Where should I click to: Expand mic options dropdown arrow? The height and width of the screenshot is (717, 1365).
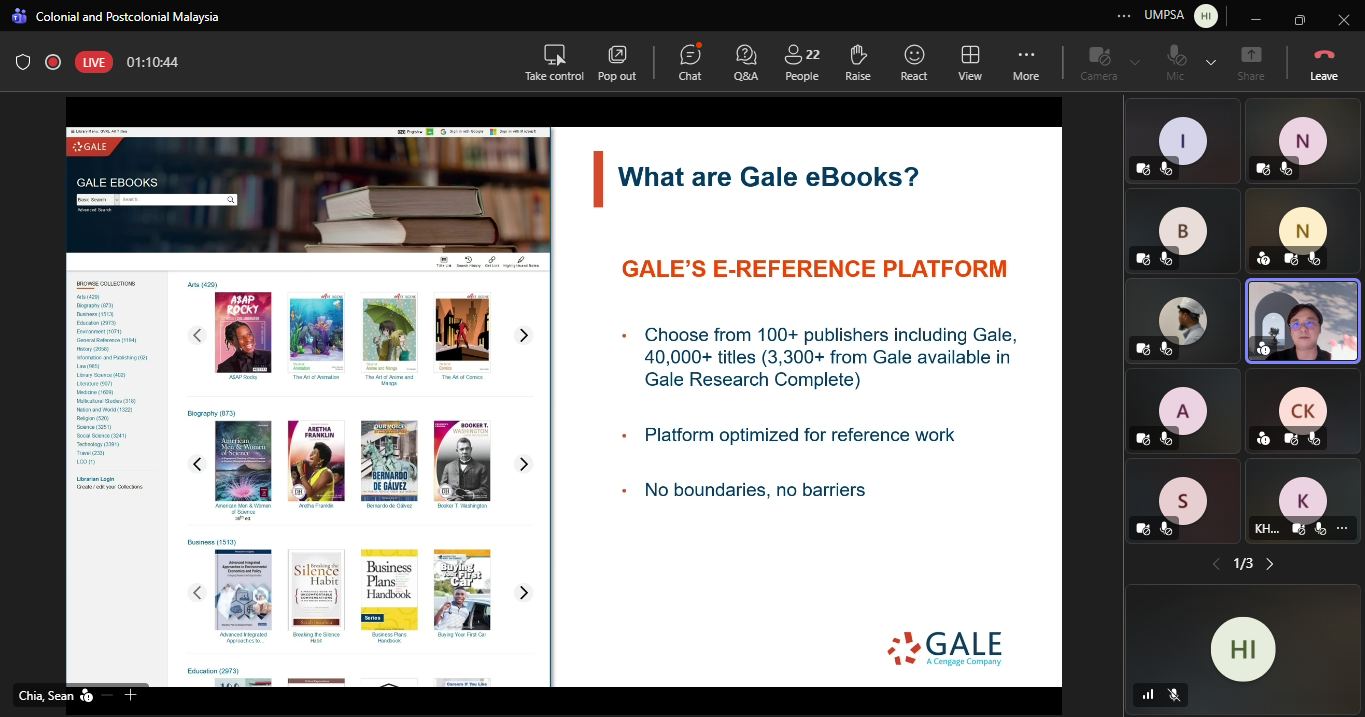coord(1210,62)
